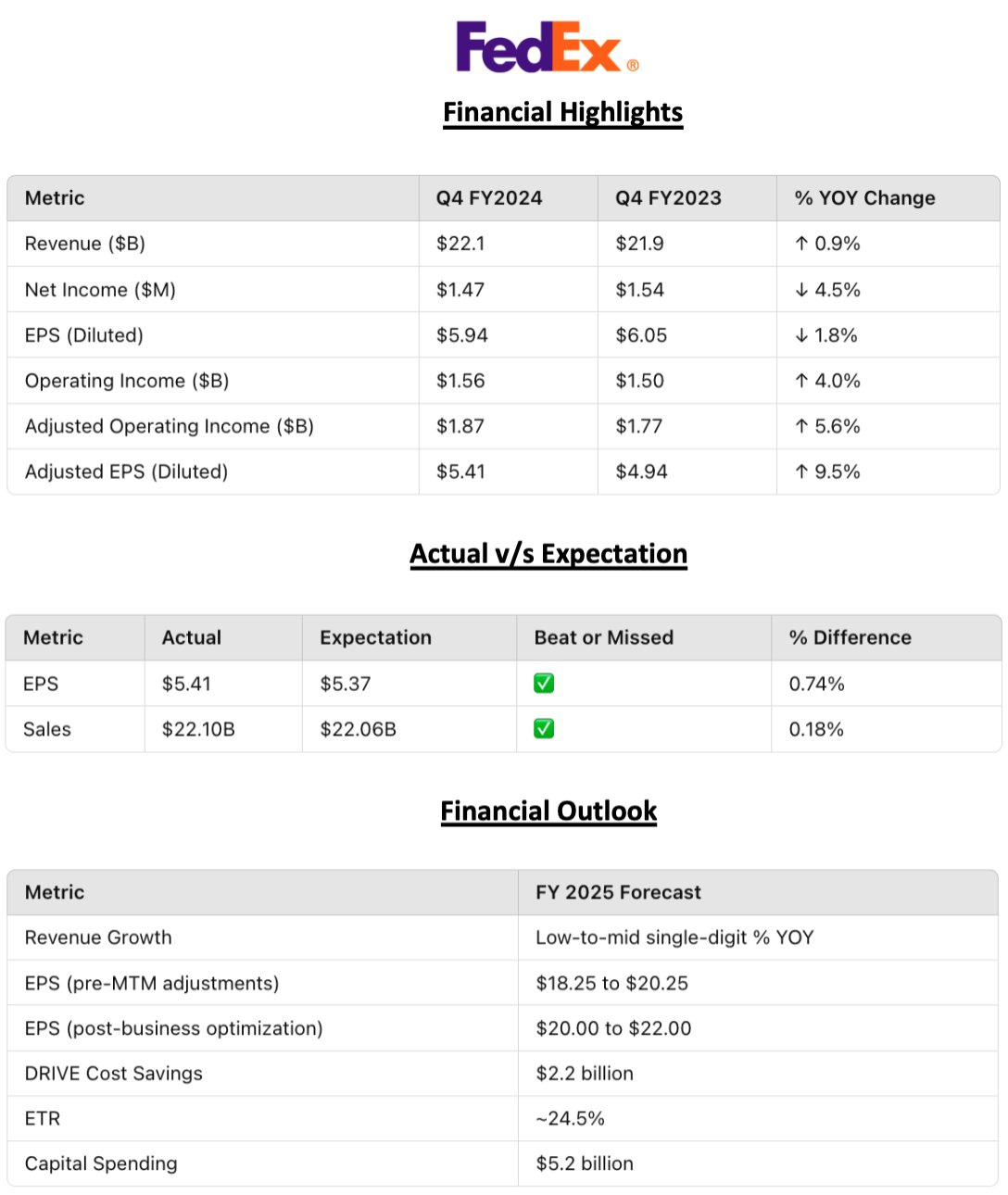Click the green checkmark in the Sales row
This screenshot has width=1008, height=1195.
click(x=544, y=729)
